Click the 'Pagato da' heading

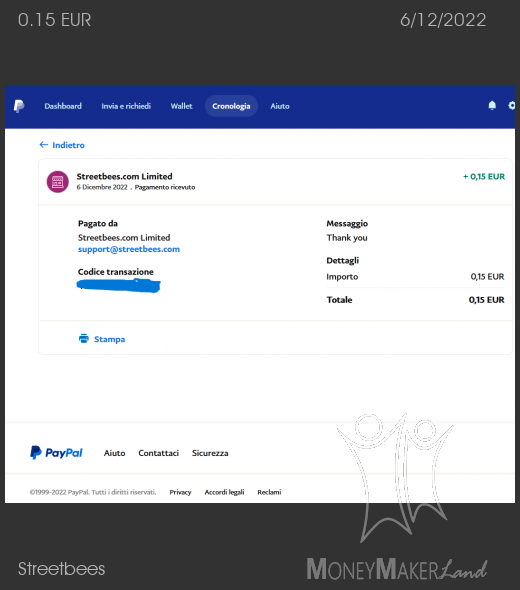98,224
